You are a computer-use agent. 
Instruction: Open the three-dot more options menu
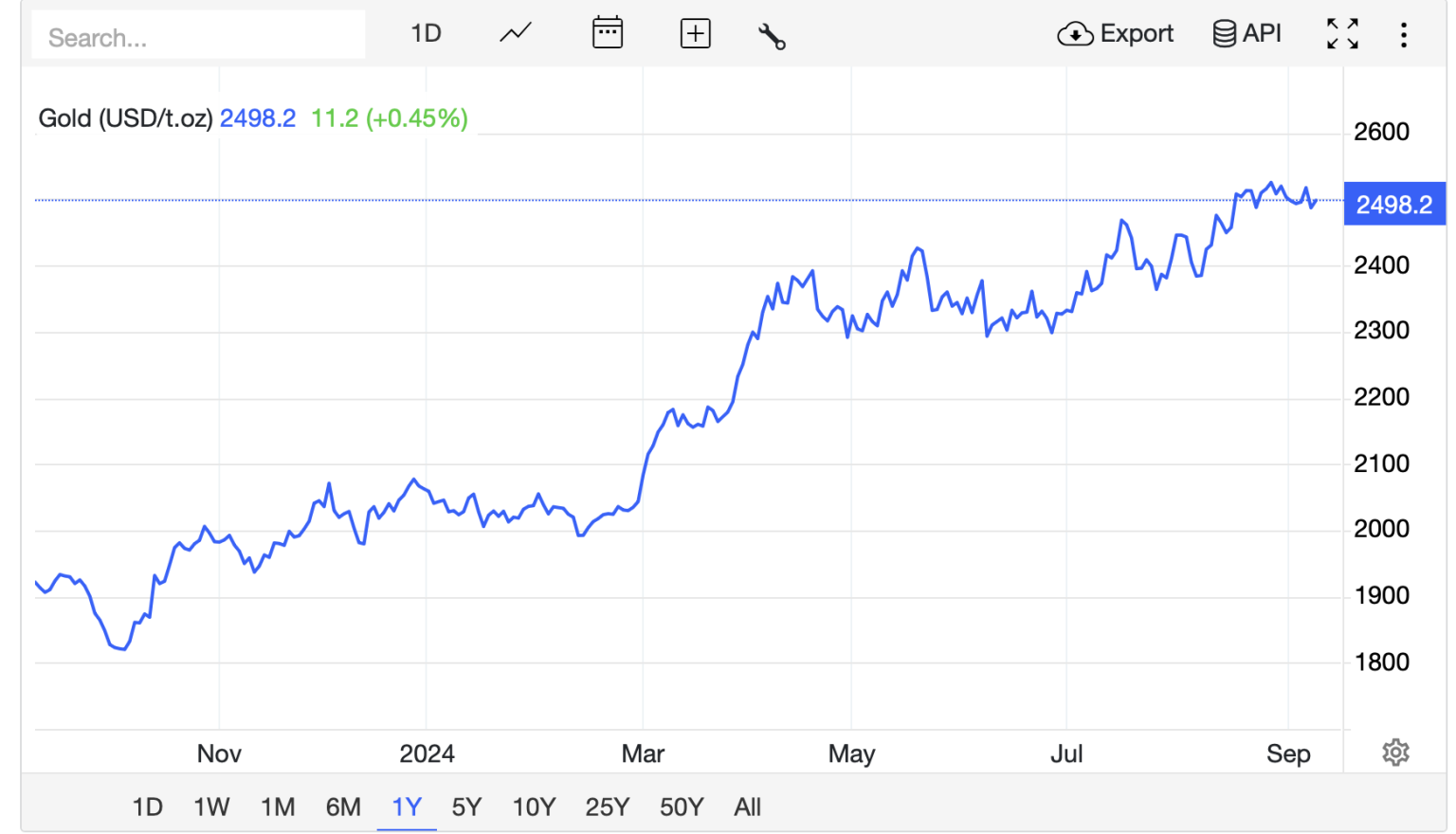pyautogui.click(x=1403, y=35)
